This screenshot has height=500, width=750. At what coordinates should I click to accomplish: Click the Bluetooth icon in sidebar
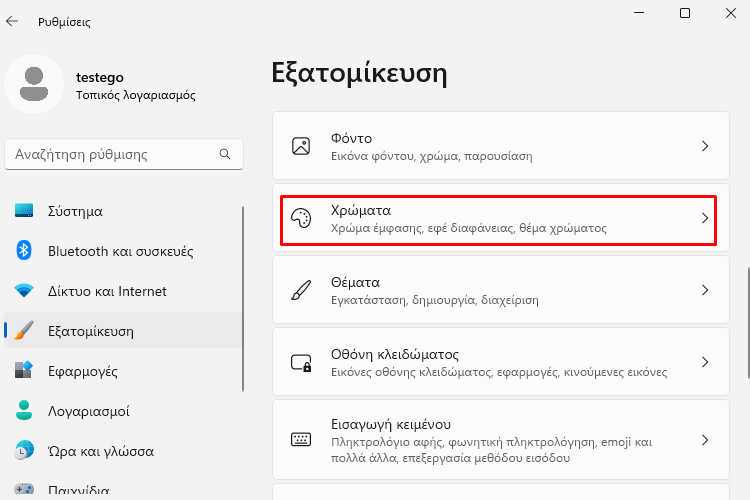[23, 251]
